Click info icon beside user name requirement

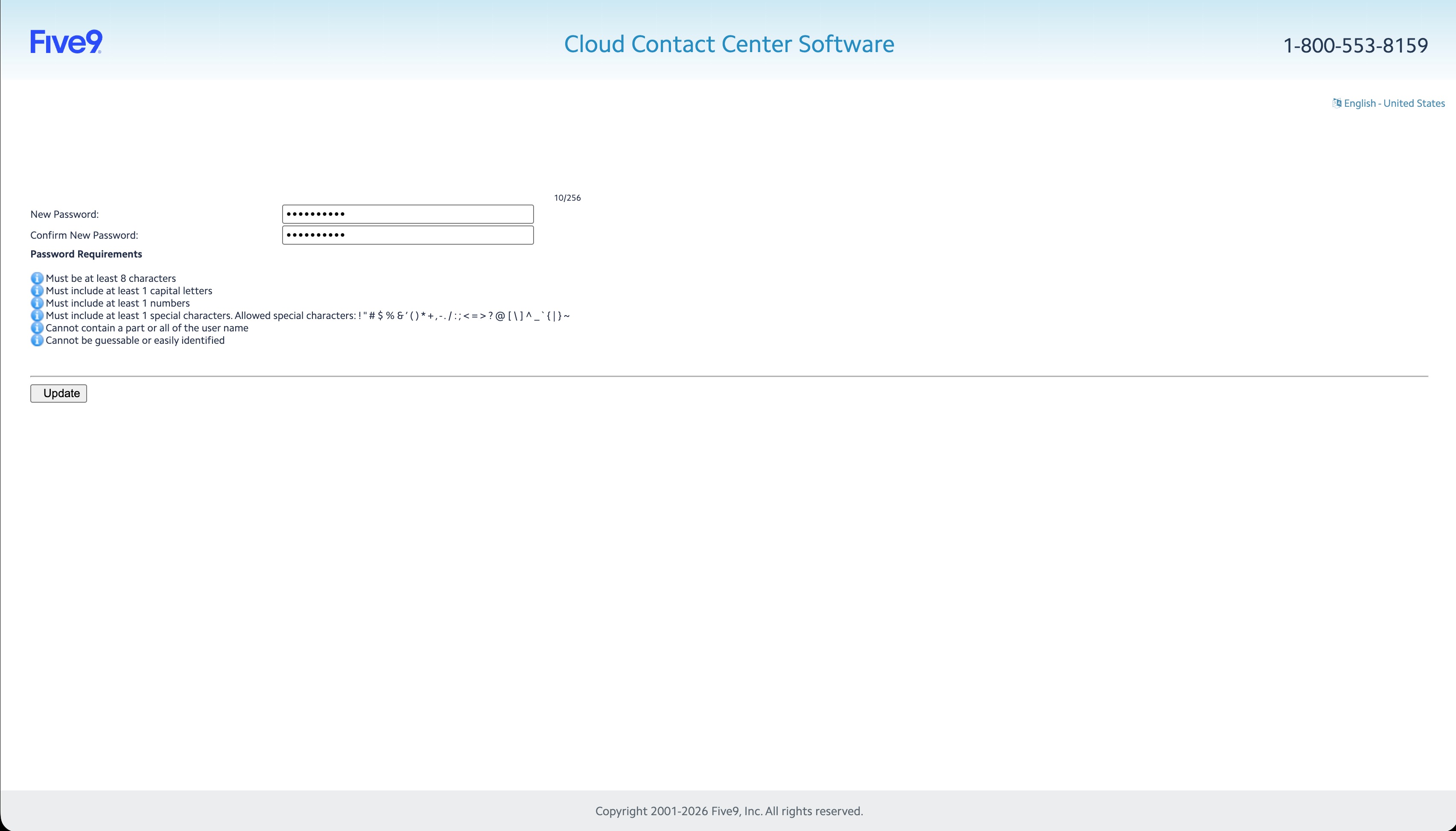point(37,328)
